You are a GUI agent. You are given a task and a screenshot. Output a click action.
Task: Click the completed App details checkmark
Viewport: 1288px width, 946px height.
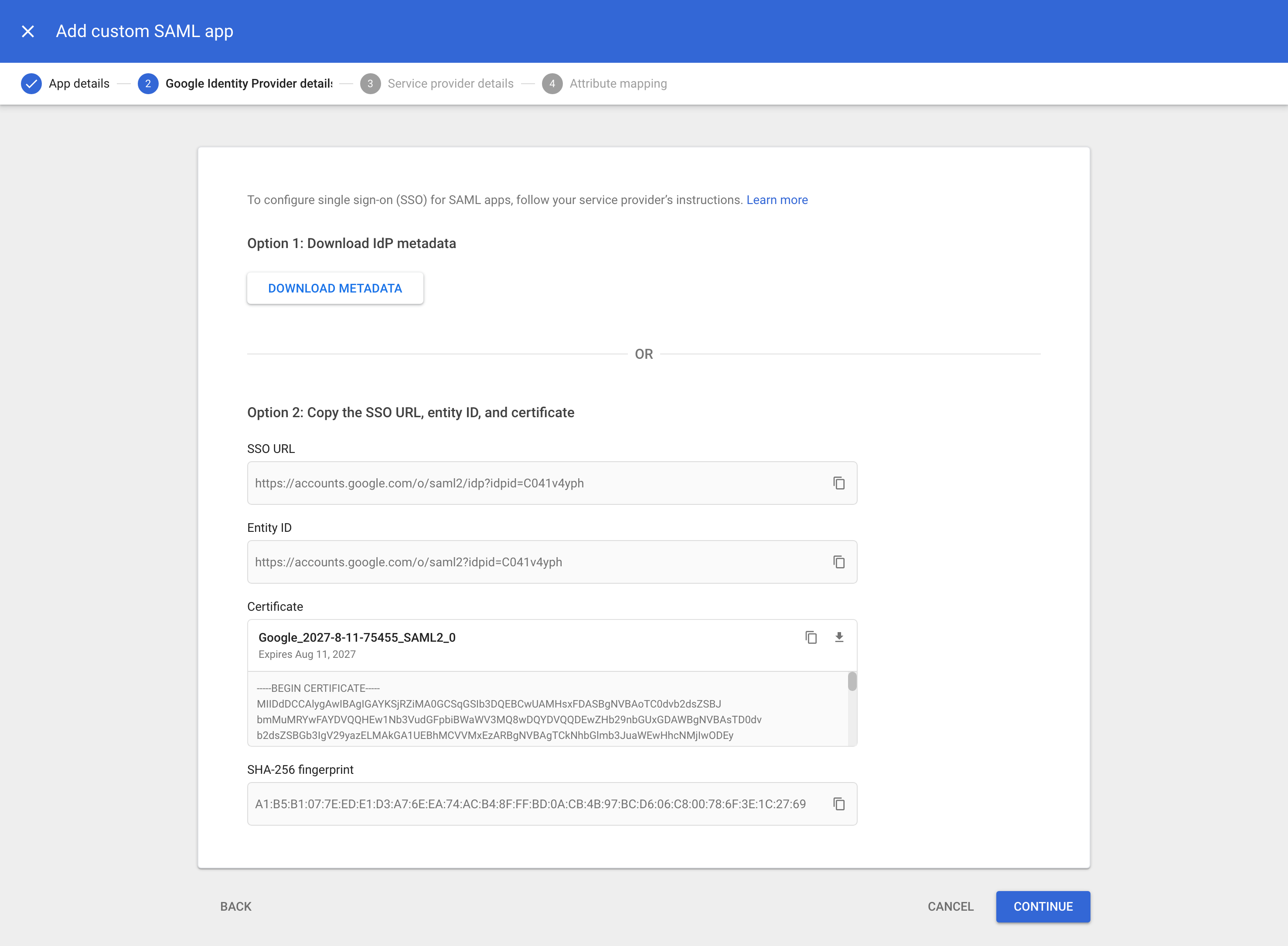click(31, 83)
